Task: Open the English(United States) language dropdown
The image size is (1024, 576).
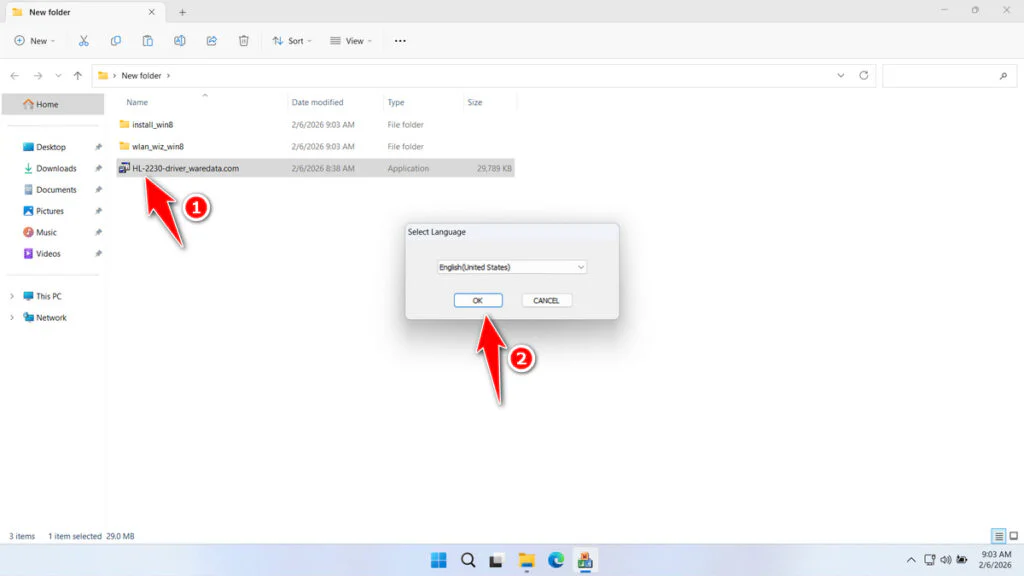Action: tap(512, 266)
